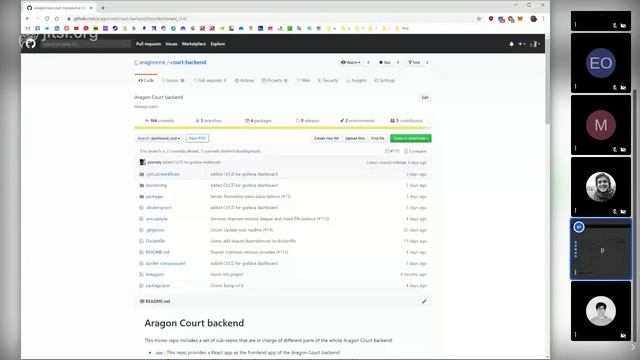The image size is (640, 360).
Task: Switch to the Wiki tab
Action: click(x=303, y=80)
